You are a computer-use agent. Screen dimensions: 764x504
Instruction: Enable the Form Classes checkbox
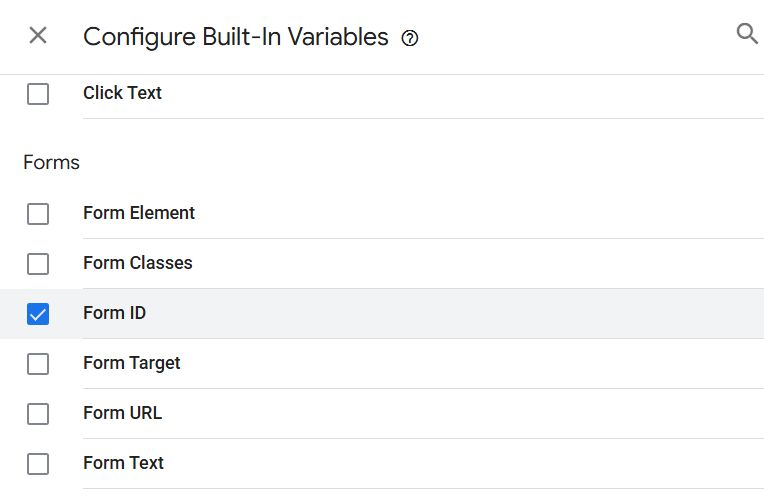tap(38, 264)
